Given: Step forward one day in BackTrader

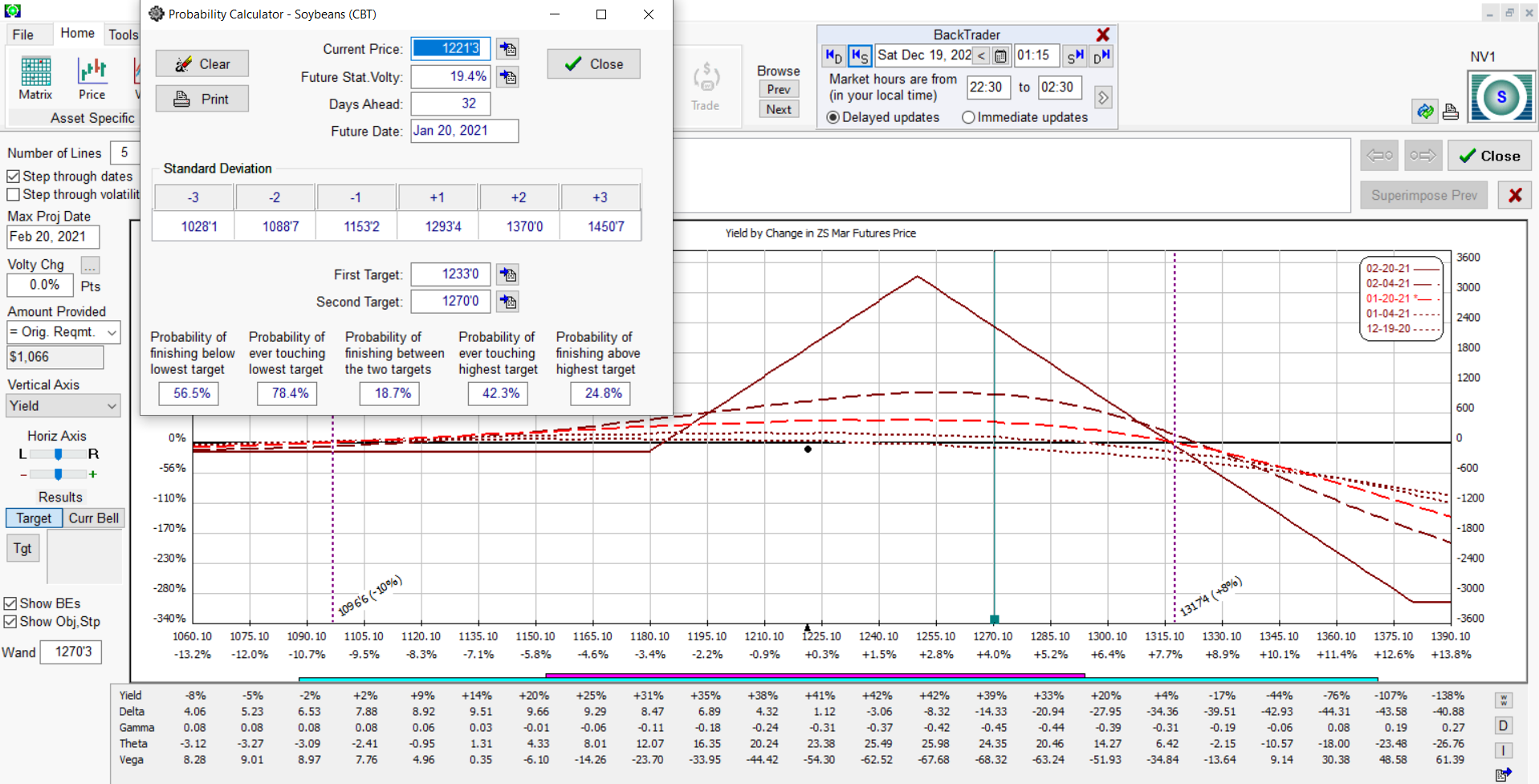Looking at the screenshot, I should point(1101,55).
